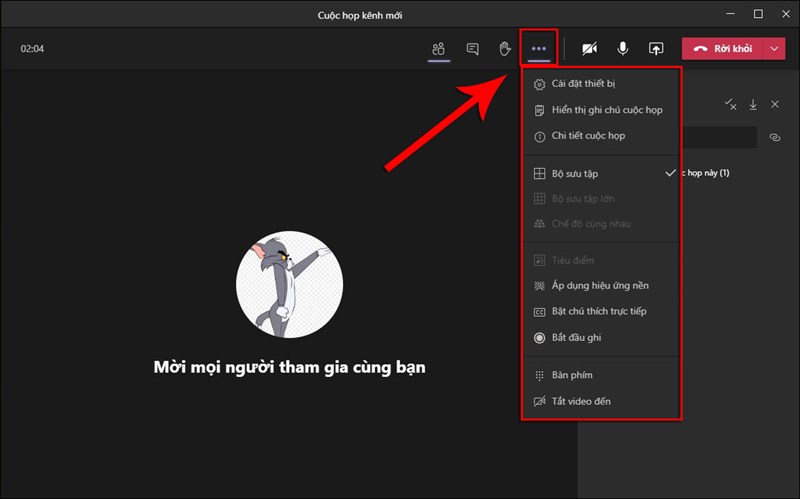The height and width of the screenshot is (499, 800).
Task: Choose the Bộ sưu tập view
Action: 602,173
